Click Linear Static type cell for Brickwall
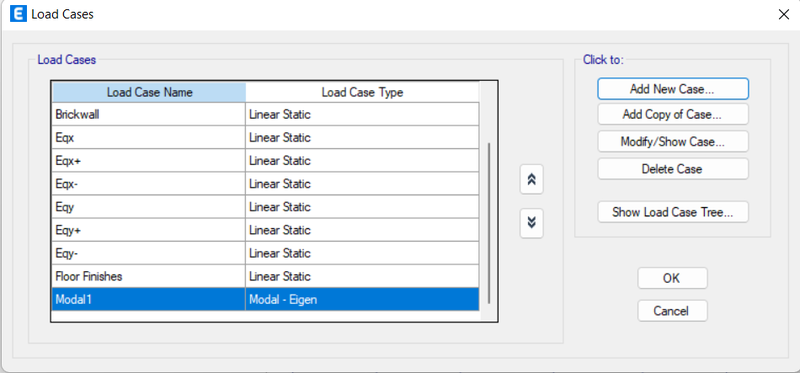Screen dimensions: 800x373 pyautogui.click(x=362, y=114)
